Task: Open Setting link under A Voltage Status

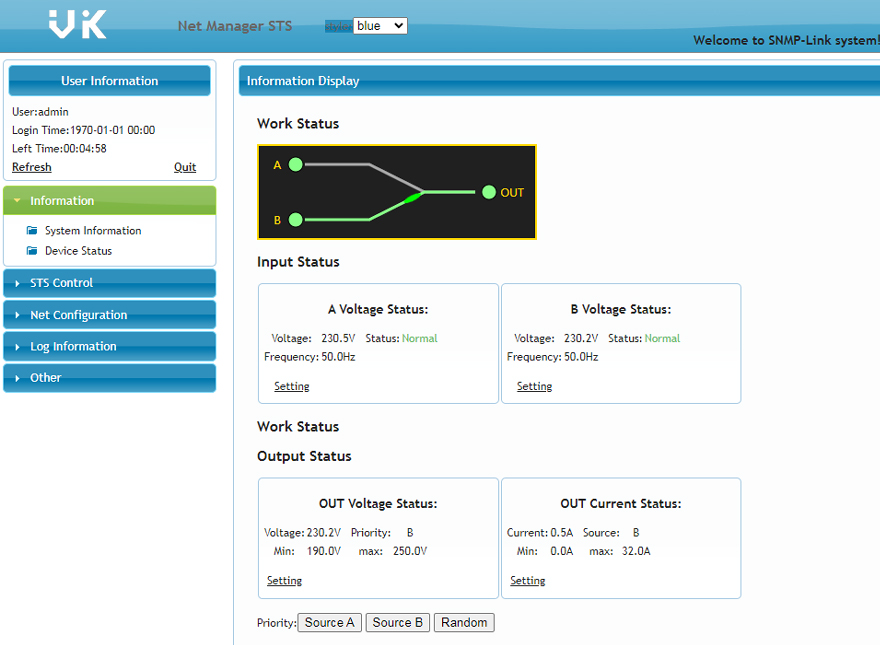Action: (291, 386)
